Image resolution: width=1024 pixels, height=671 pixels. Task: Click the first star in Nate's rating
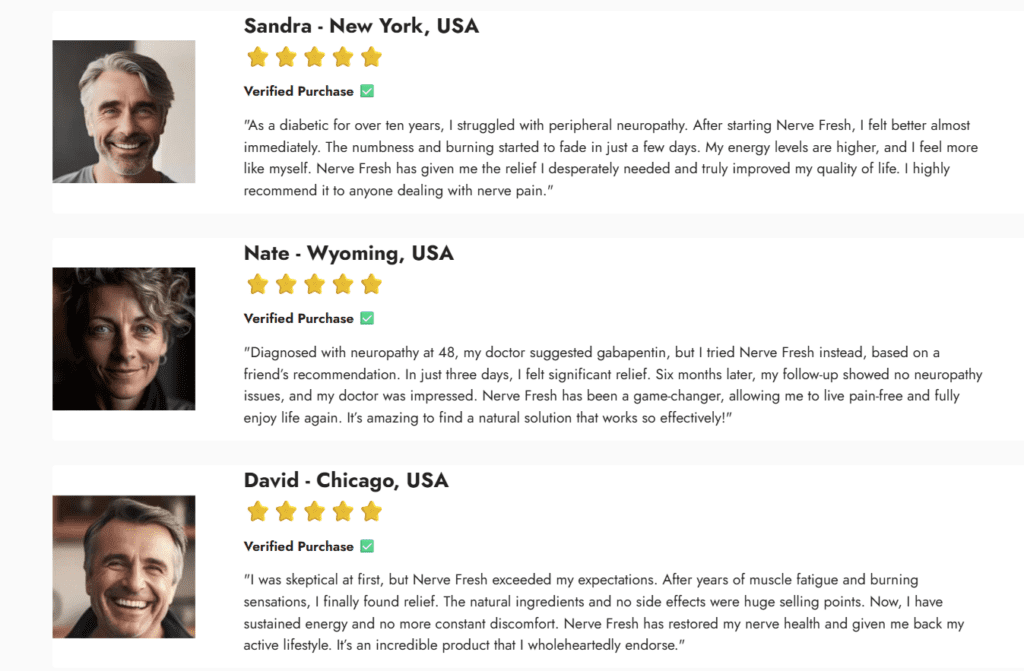(x=258, y=284)
